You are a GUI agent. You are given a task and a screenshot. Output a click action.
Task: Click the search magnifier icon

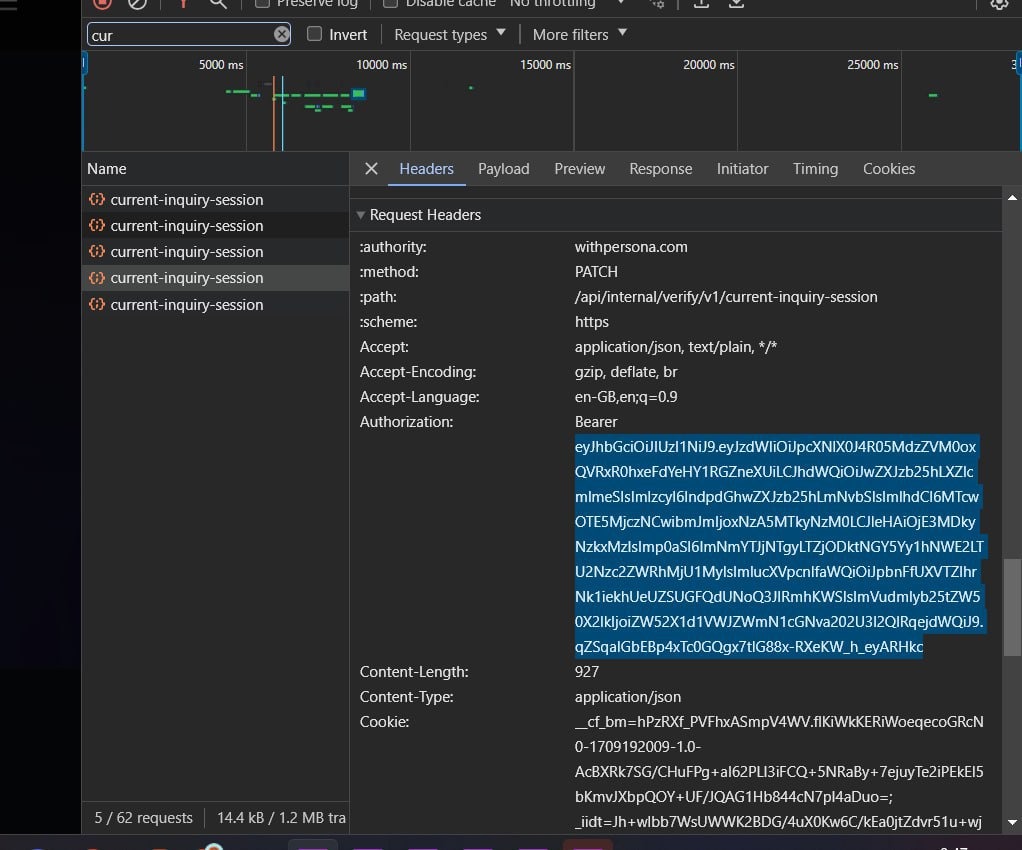tap(218, 3)
